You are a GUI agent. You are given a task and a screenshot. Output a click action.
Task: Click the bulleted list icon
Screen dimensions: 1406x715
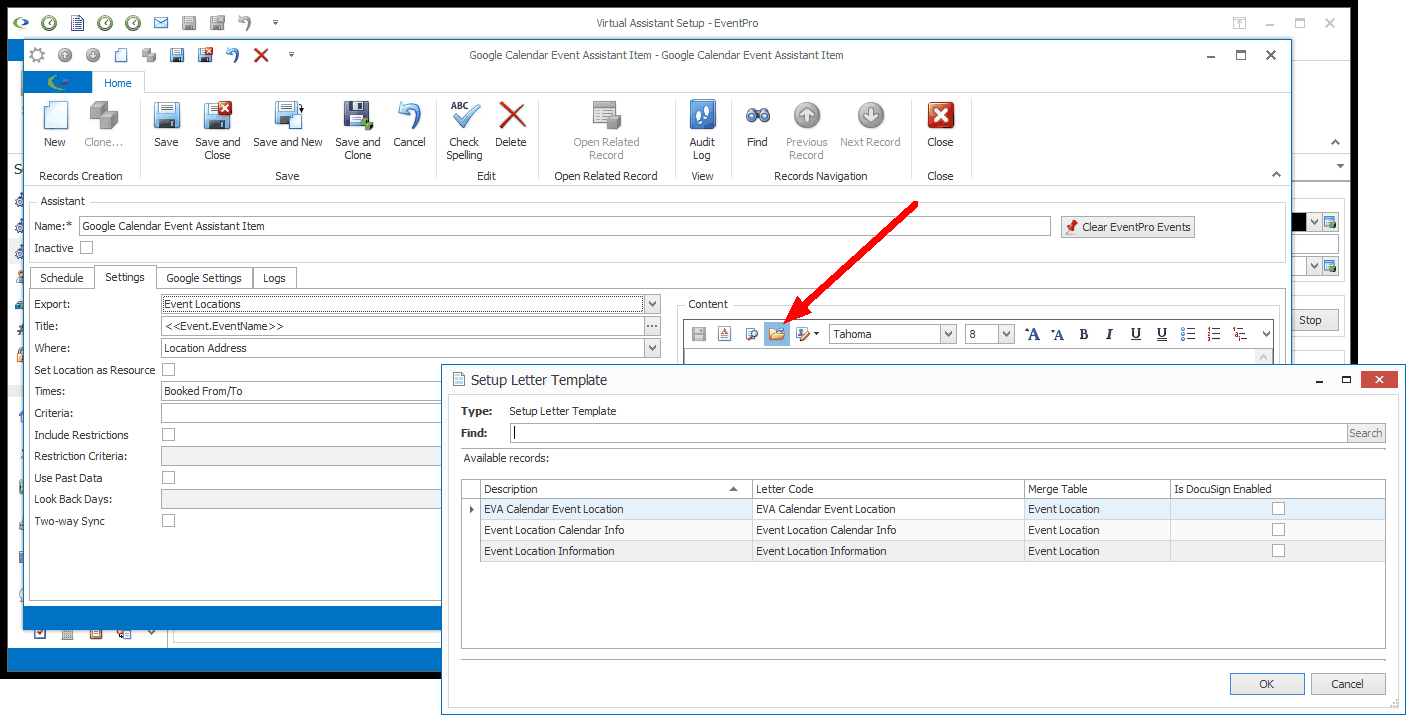1187,334
